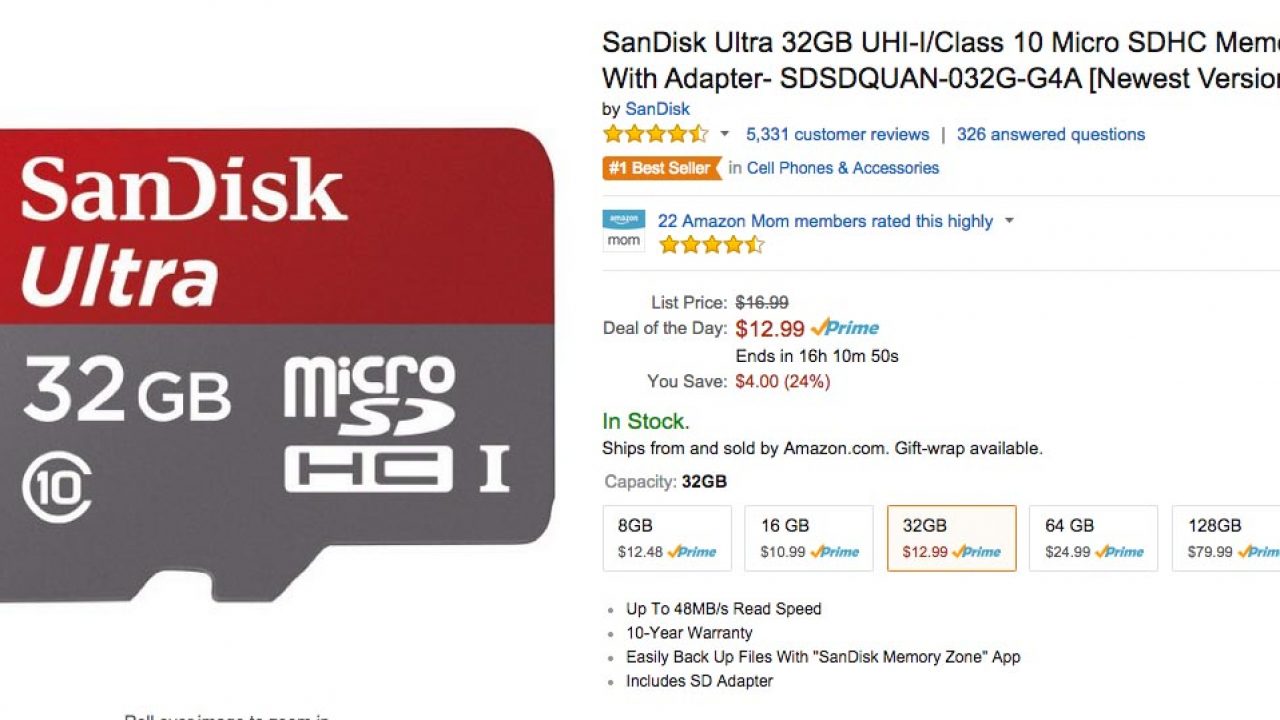Click the Prime logo in 64 GB option
Image resolution: width=1280 pixels, height=720 pixels.
click(x=1119, y=551)
